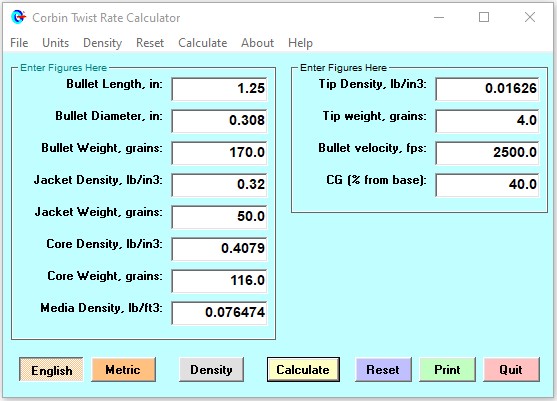Image resolution: width=557 pixels, height=401 pixels.
Task: Open the Calculate menu
Action: click(x=202, y=43)
